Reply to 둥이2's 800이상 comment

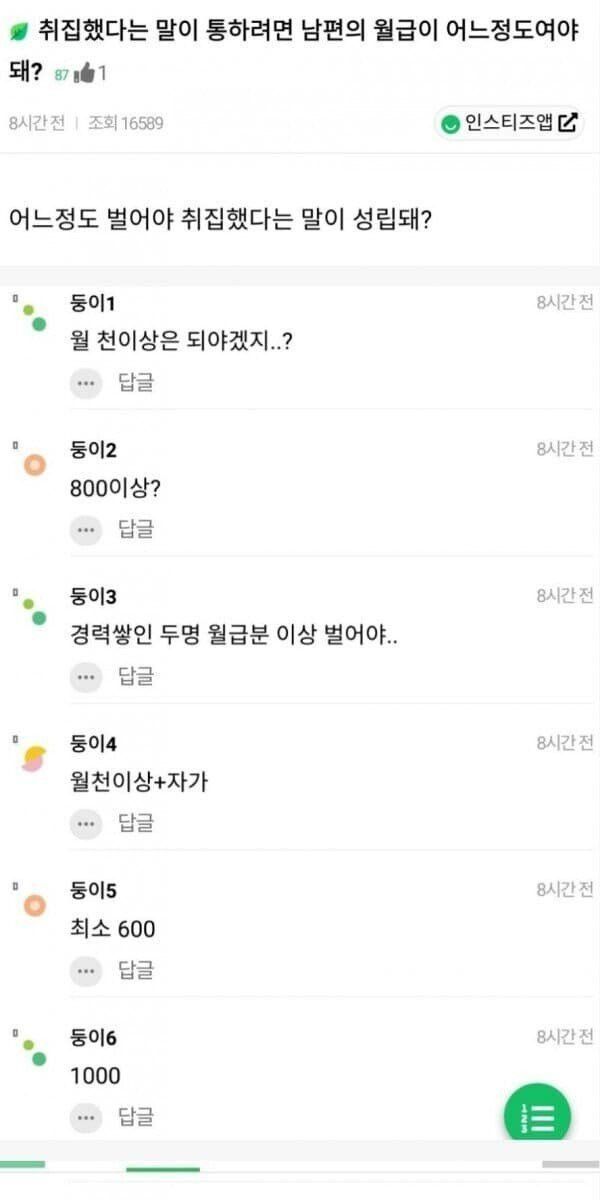pos(136,529)
